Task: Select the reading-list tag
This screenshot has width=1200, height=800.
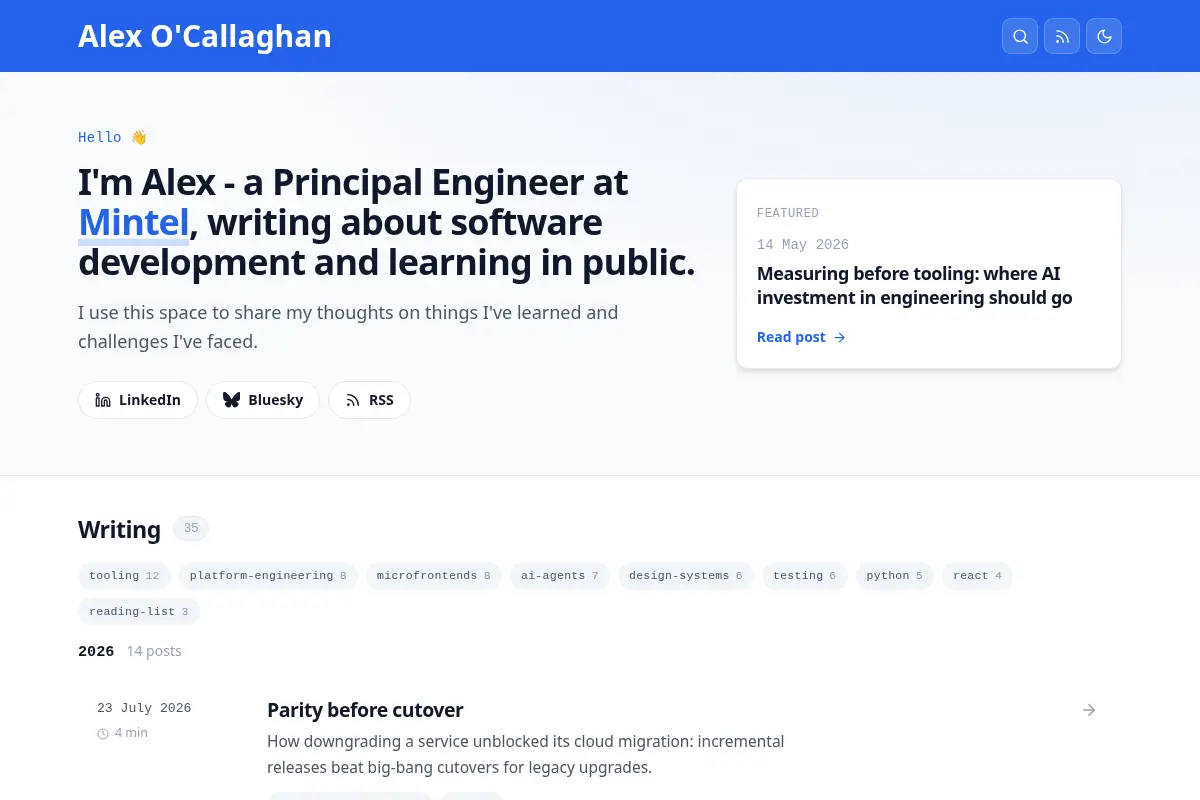Action: click(139, 612)
